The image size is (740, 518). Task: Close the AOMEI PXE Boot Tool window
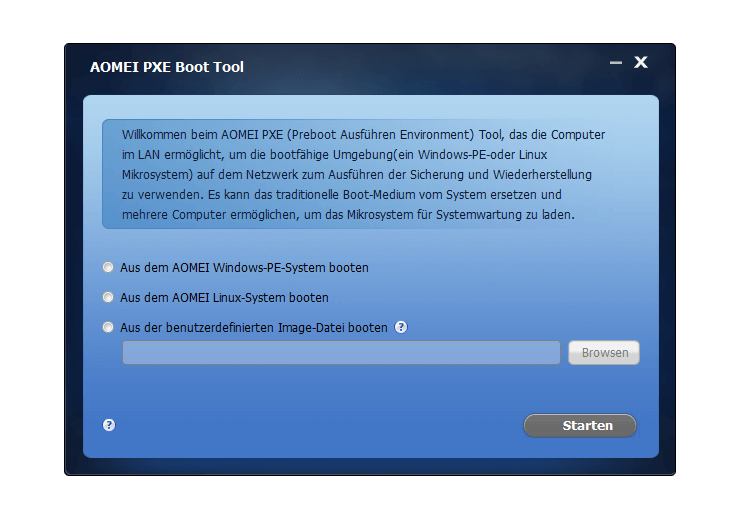pyautogui.click(x=640, y=62)
